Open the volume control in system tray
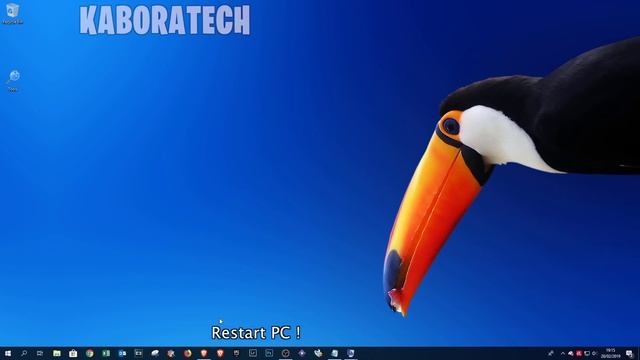This screenshot has height=360, width=640. click(x=595, y=353)
